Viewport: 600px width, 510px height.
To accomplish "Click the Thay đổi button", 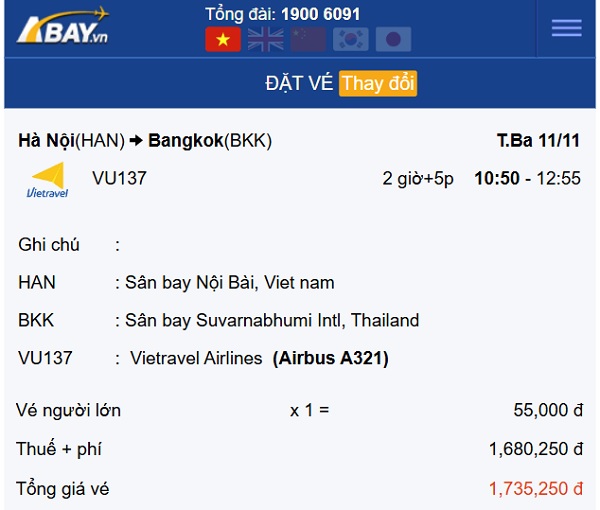I will point(378,83).
